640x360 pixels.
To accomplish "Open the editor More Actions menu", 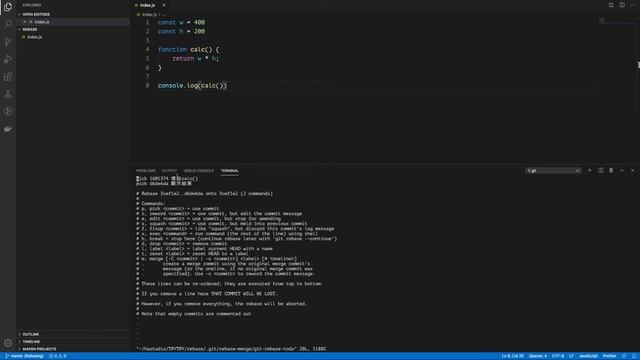I will [632, 5].
